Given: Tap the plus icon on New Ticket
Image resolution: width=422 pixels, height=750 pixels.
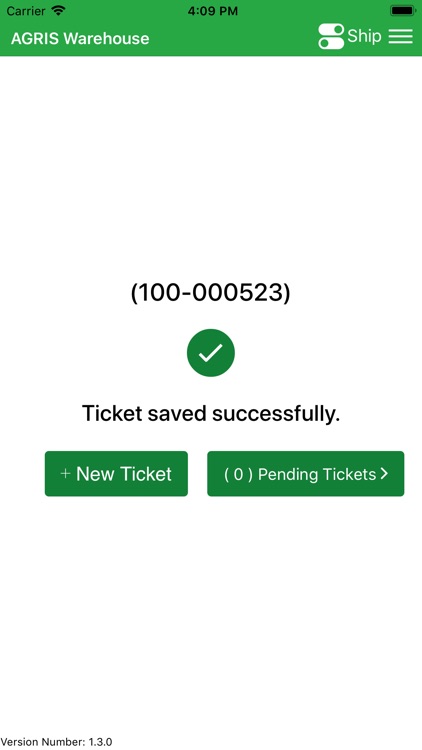Looking at the screenshot, I should [x=65, y=474].
